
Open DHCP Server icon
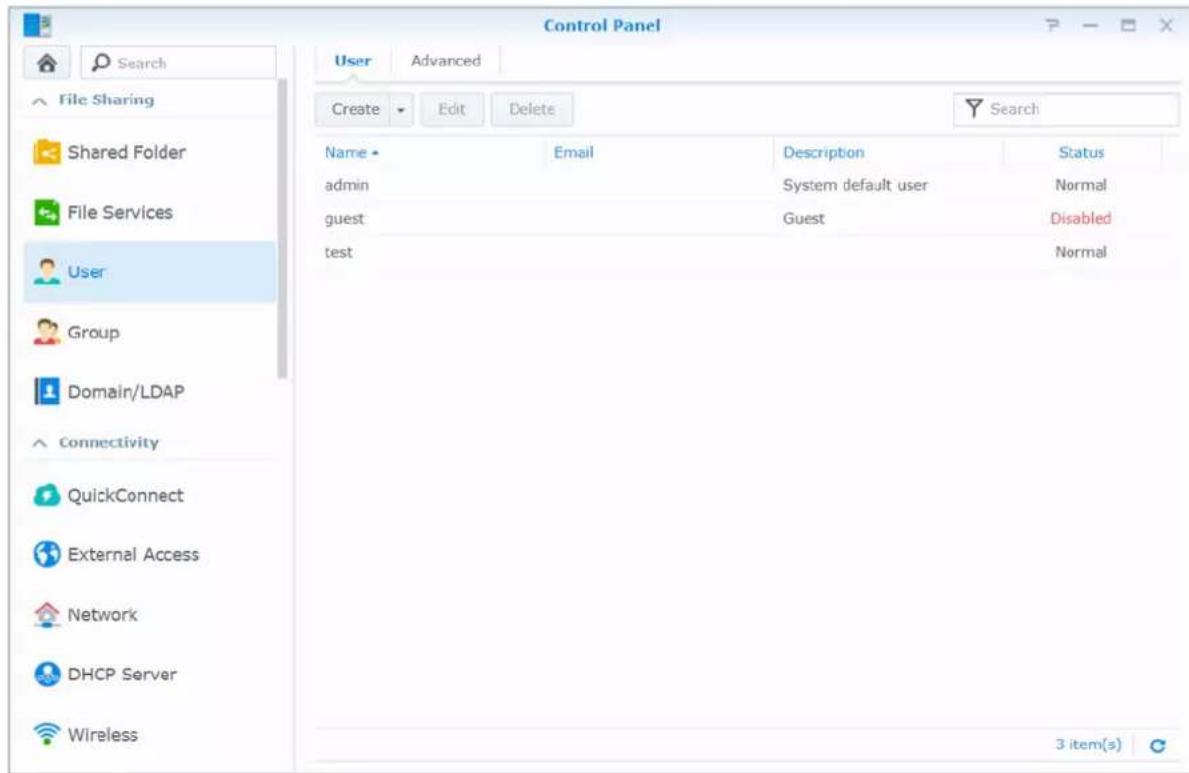[x=46, y=674]
